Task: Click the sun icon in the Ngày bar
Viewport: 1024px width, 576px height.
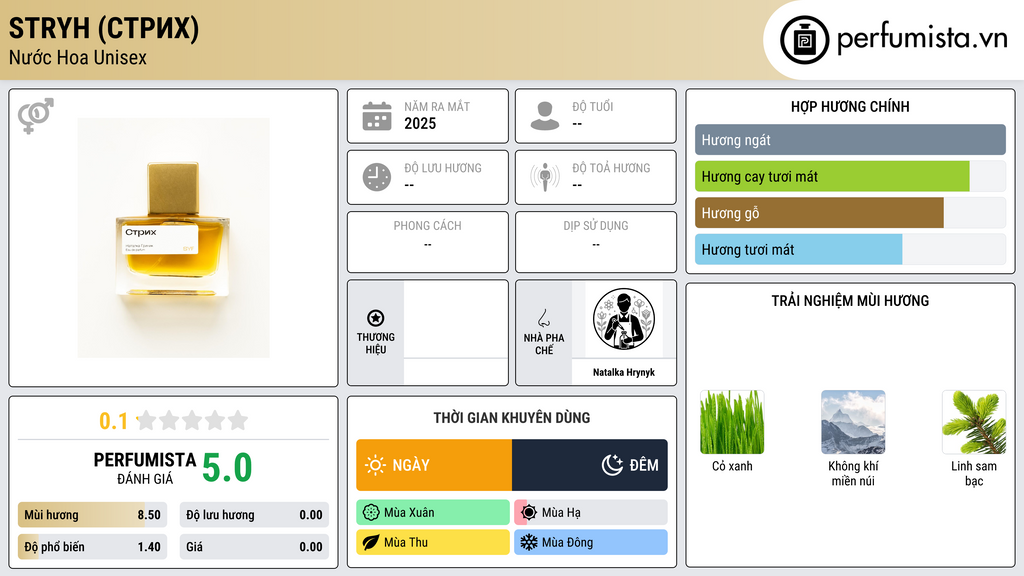Action: (x=376, y=465)
